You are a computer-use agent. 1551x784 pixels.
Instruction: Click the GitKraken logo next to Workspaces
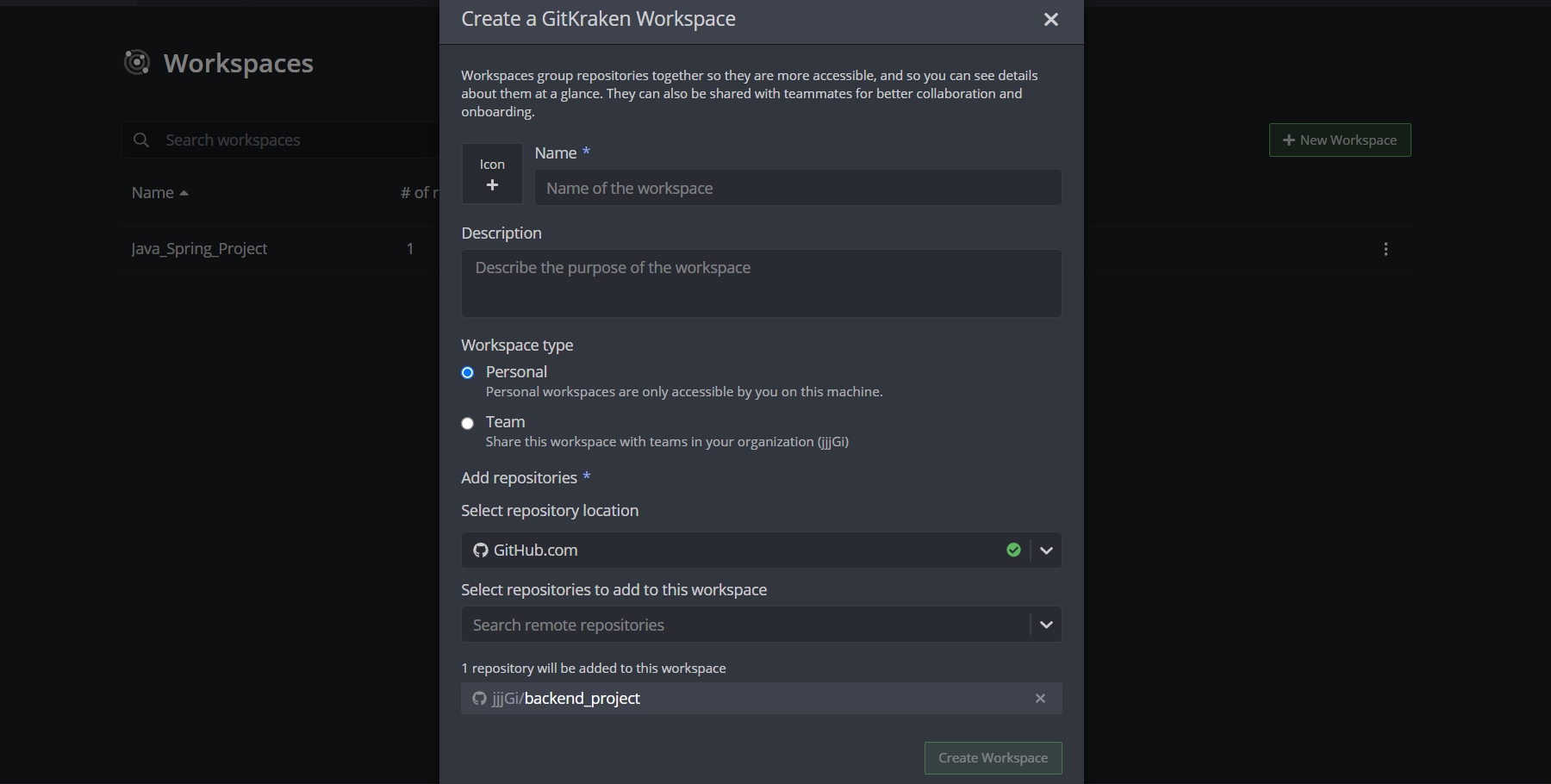pos(137,62)
